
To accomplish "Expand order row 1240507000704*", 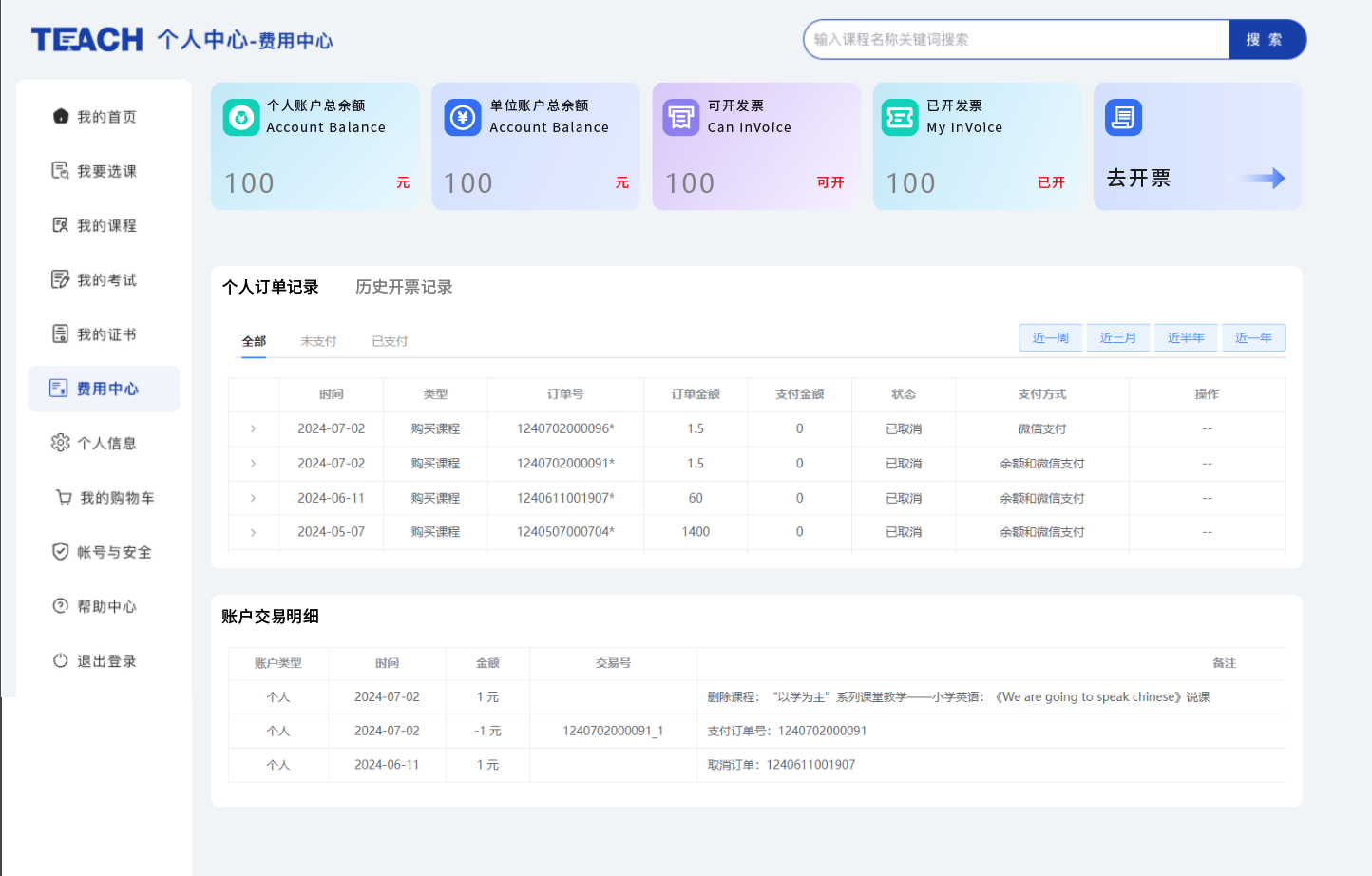I will tap(253, 532).
